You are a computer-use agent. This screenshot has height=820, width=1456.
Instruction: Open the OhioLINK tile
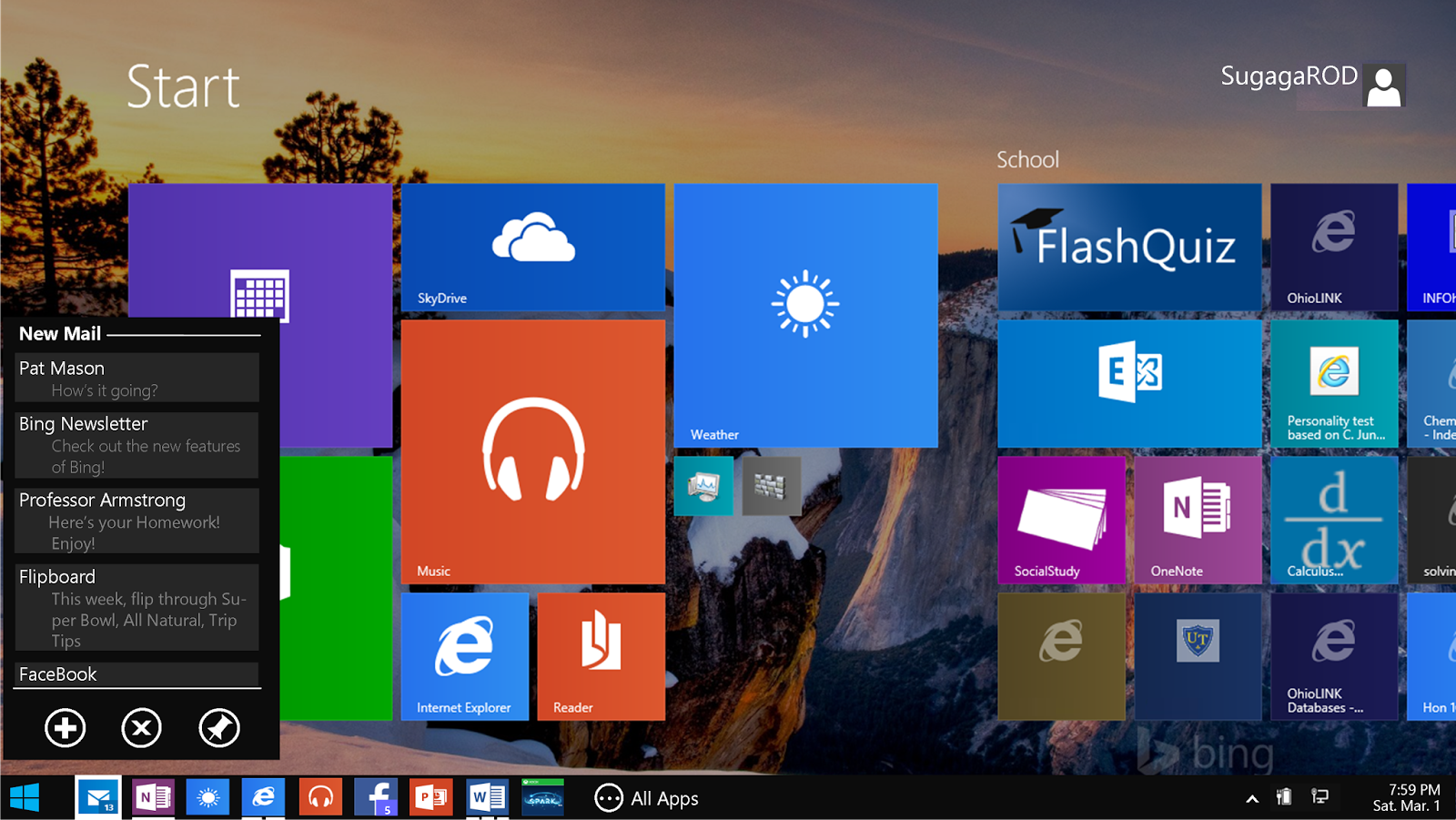pyautogui.click(x=1334, y=247)
